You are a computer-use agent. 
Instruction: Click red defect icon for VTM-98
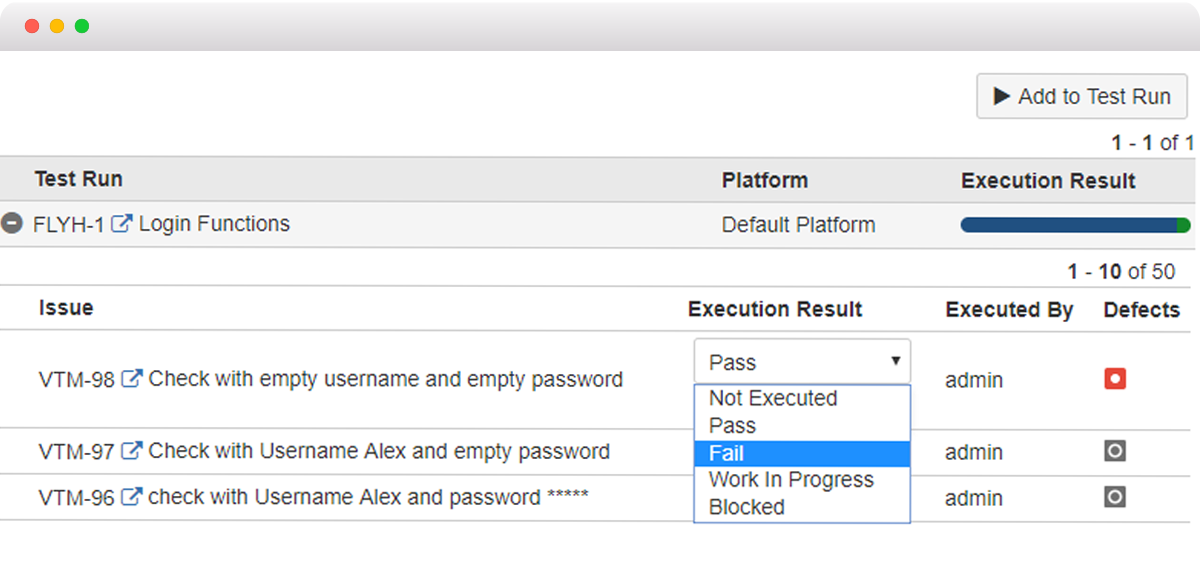[x=1115, y=379]
